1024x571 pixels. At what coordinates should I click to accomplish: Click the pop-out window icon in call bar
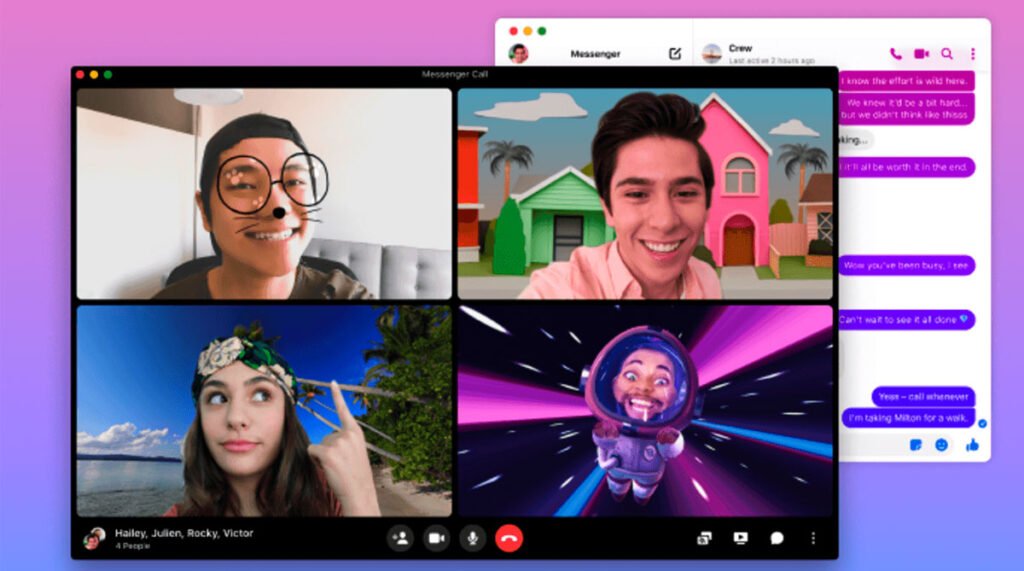click(704, 538)
